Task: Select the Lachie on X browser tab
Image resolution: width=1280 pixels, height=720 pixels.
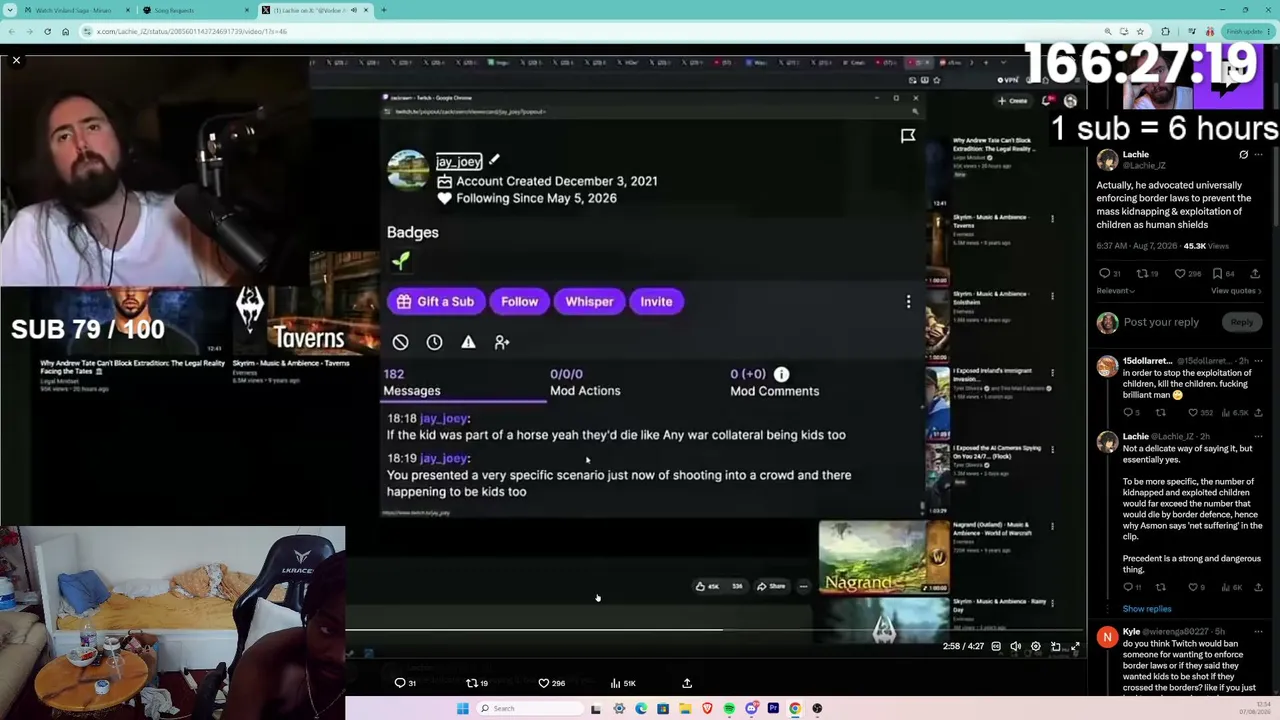Action: pyautogui.click(x=314, y=10)
